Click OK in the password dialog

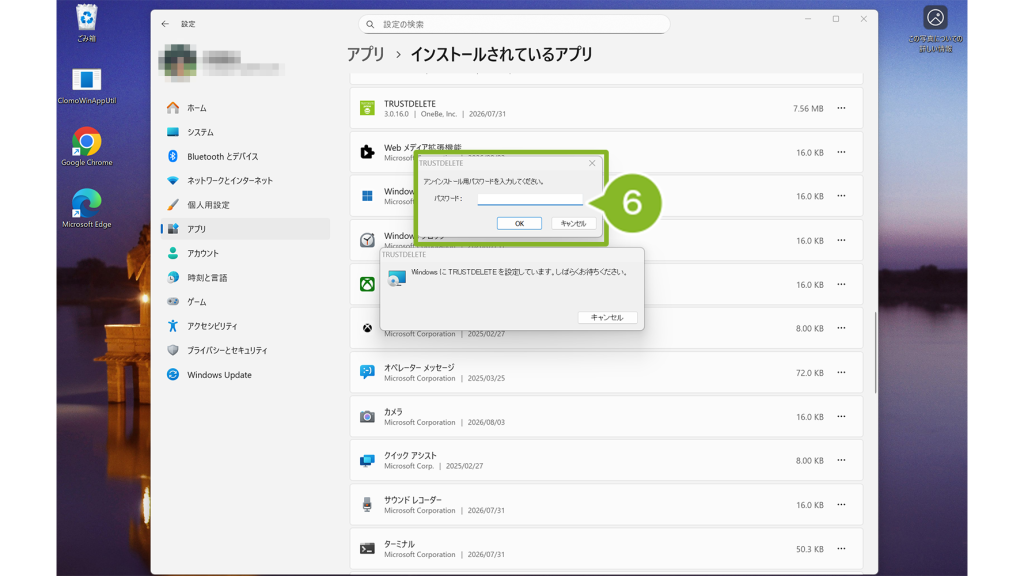pyautogui.click(x=519, y=223)
